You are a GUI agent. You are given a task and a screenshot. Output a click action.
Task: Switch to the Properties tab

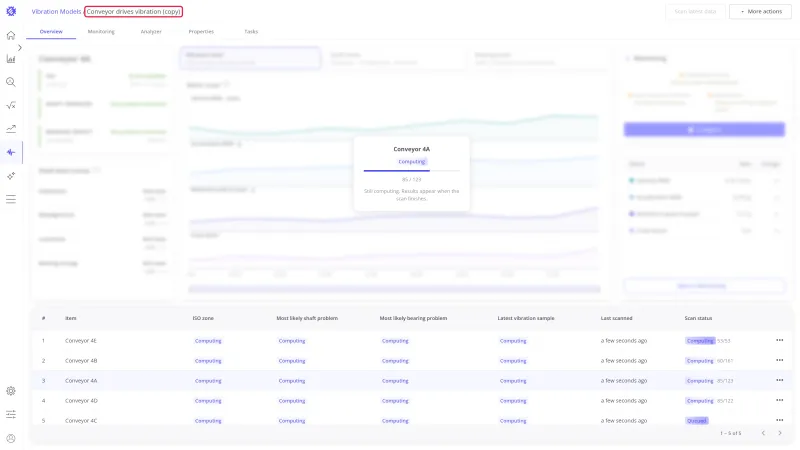click(201, 32)
